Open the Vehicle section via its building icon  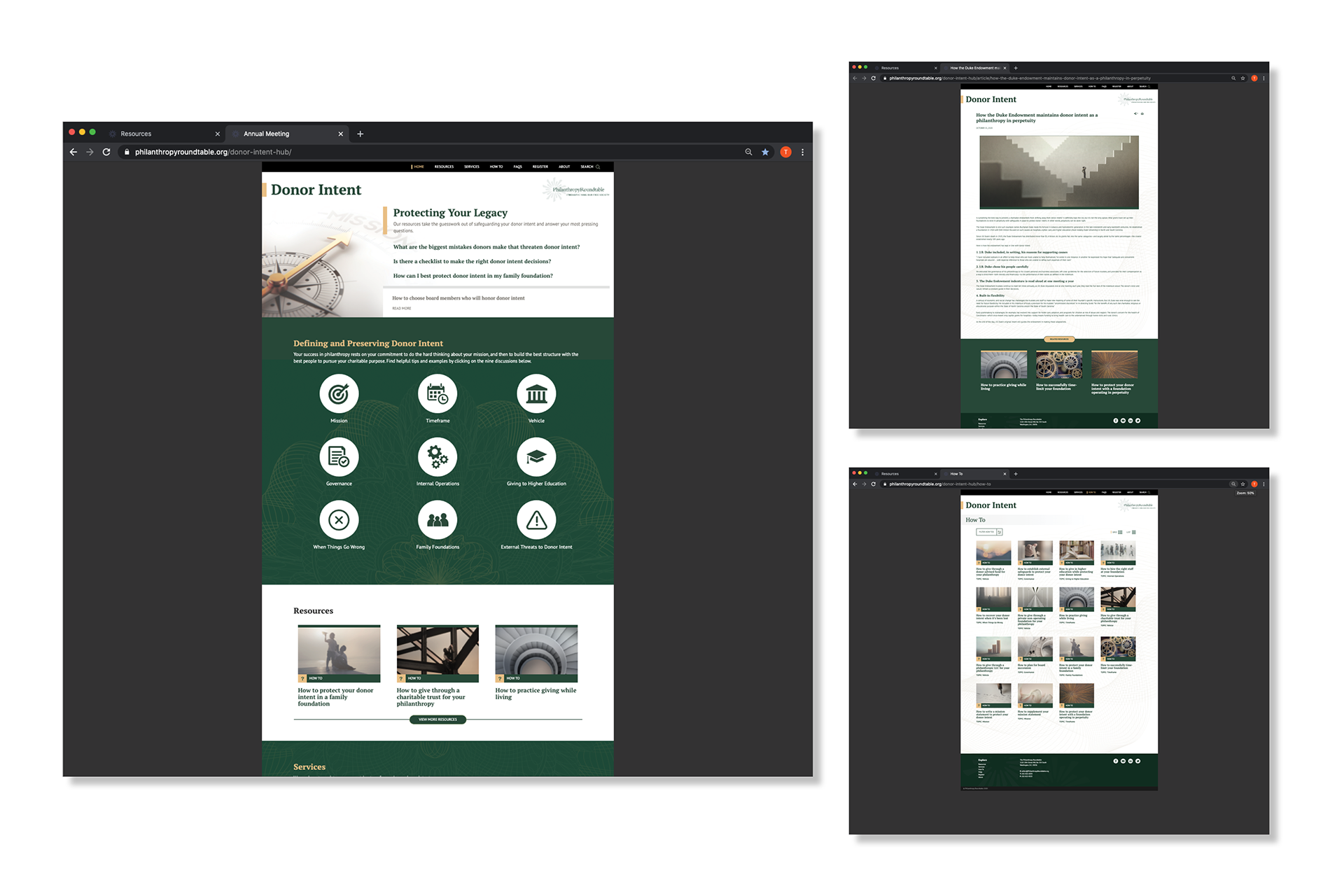(536, 394)
